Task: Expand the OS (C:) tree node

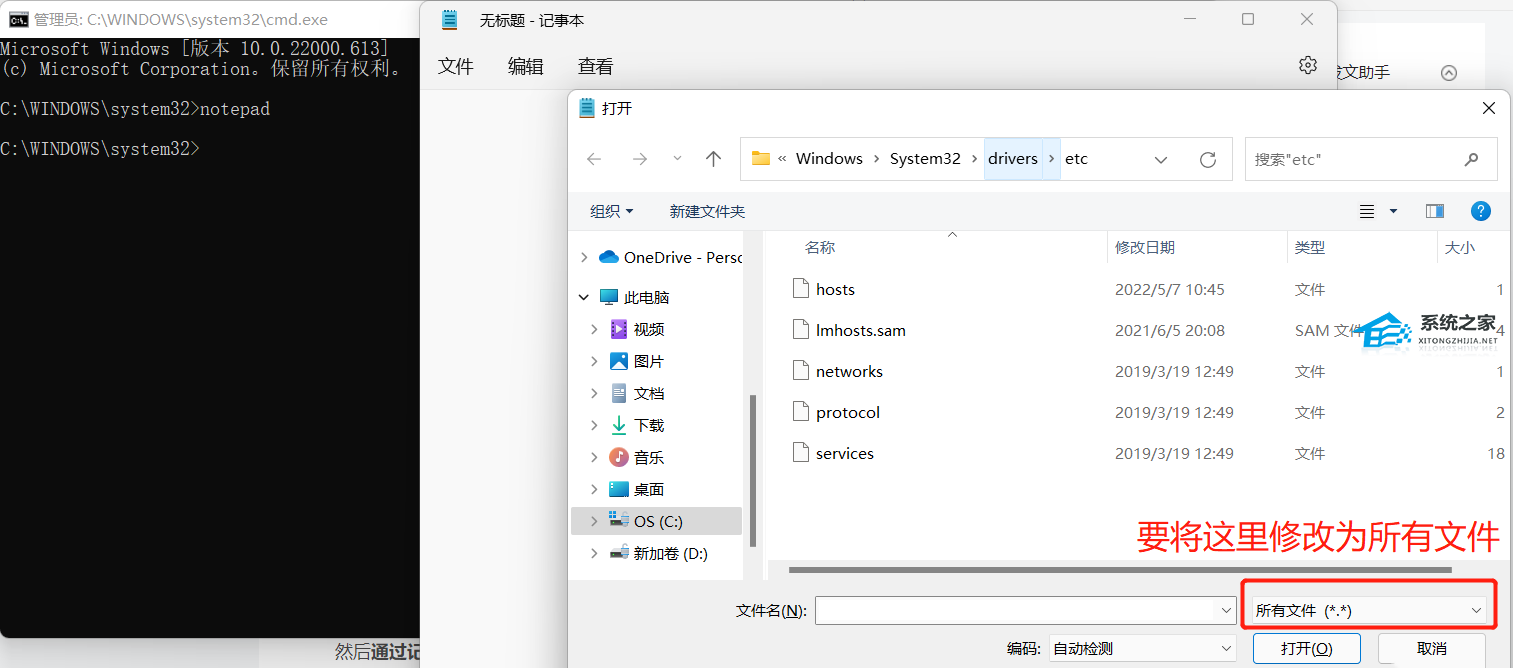Action: click(595, 521)
